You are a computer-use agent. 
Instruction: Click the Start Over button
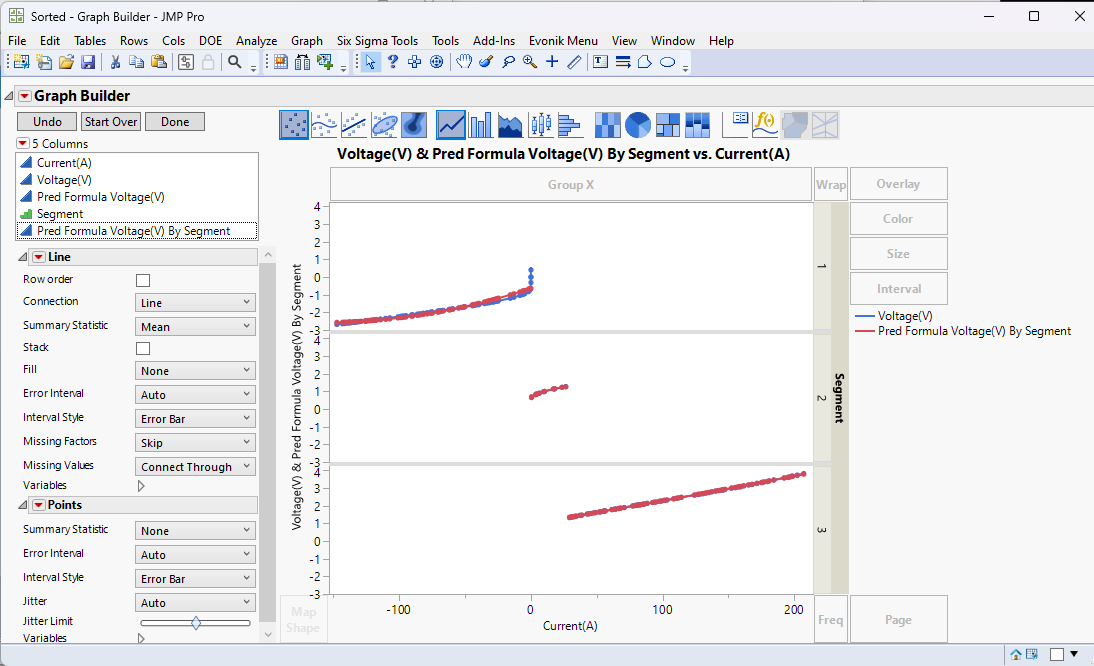coord(110,121)
